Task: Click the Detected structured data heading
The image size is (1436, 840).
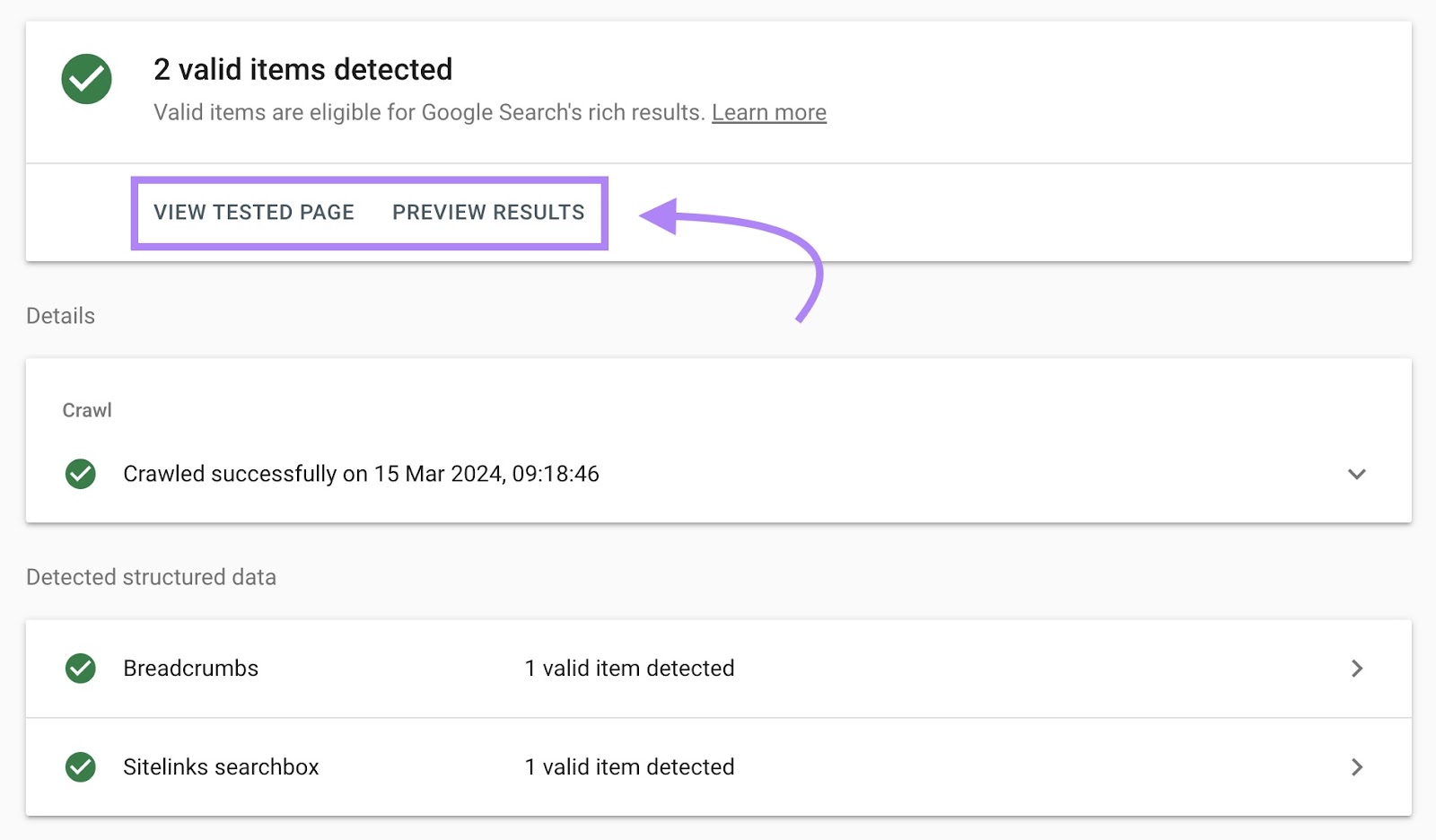Action: pyautogui.click(x=151, y=577)
